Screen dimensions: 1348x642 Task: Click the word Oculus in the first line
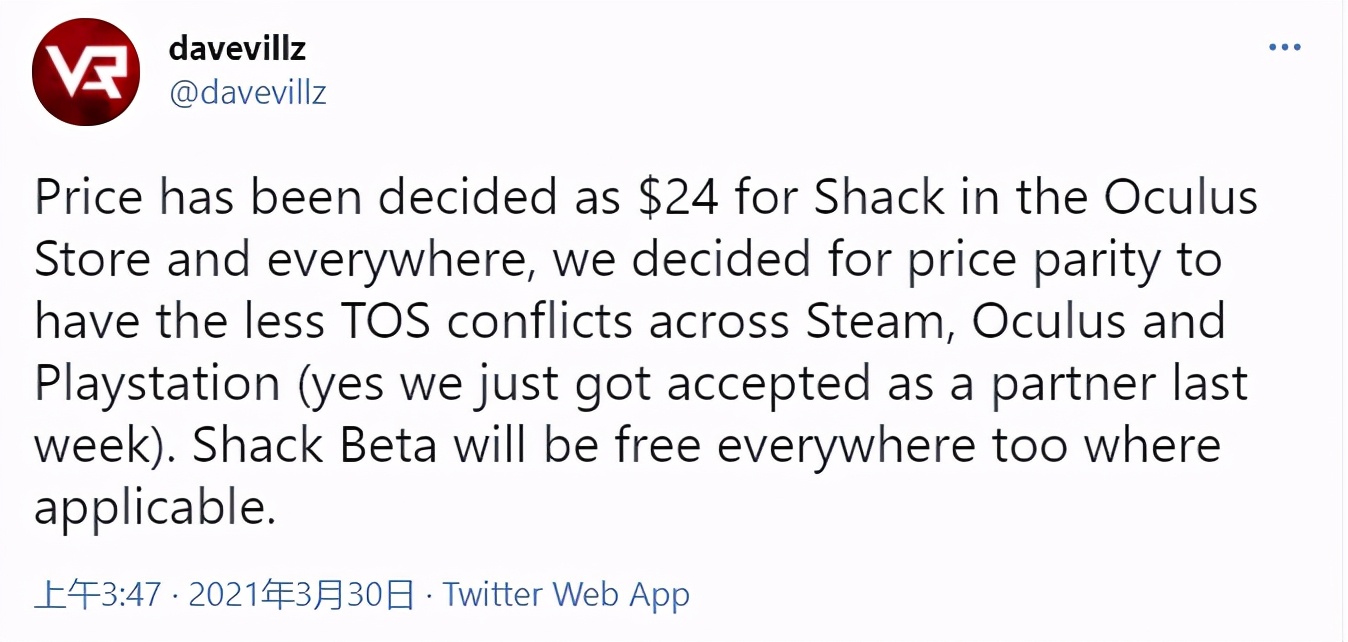click(x=1180, y=198)
